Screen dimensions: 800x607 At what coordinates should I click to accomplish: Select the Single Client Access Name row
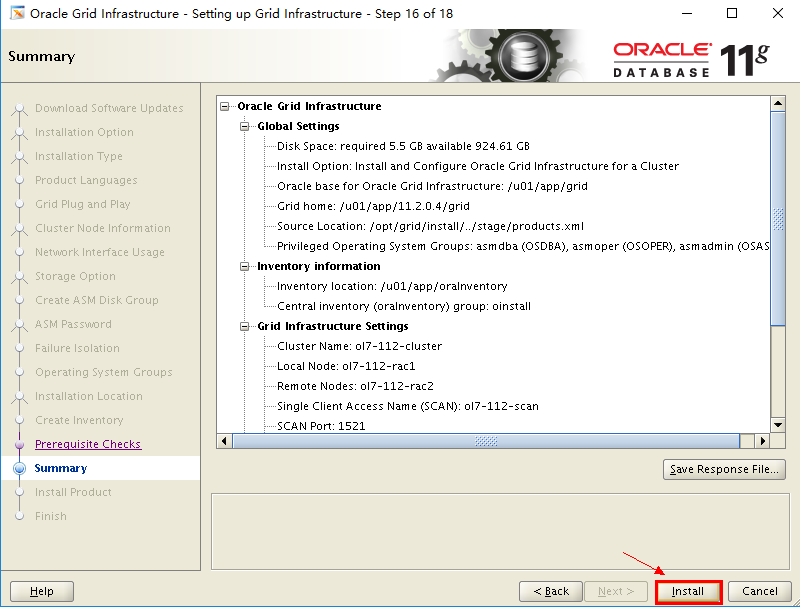point(408,406)
